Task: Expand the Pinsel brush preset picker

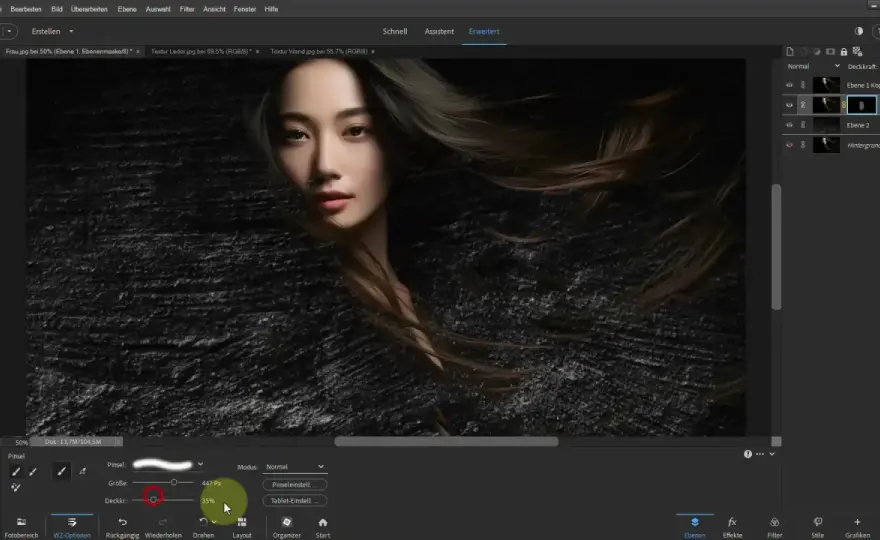Action: click(200, 464)
